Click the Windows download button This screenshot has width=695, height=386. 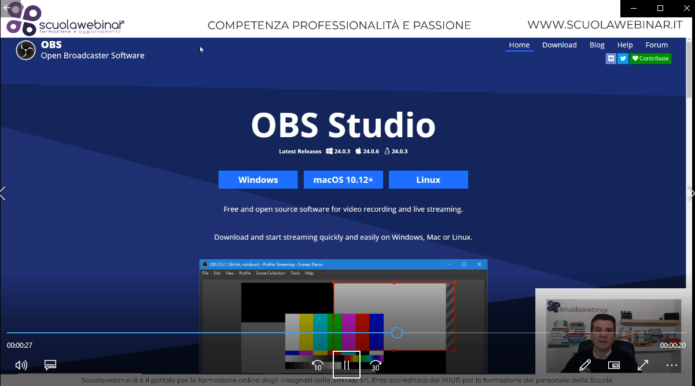tap(258, 180)
